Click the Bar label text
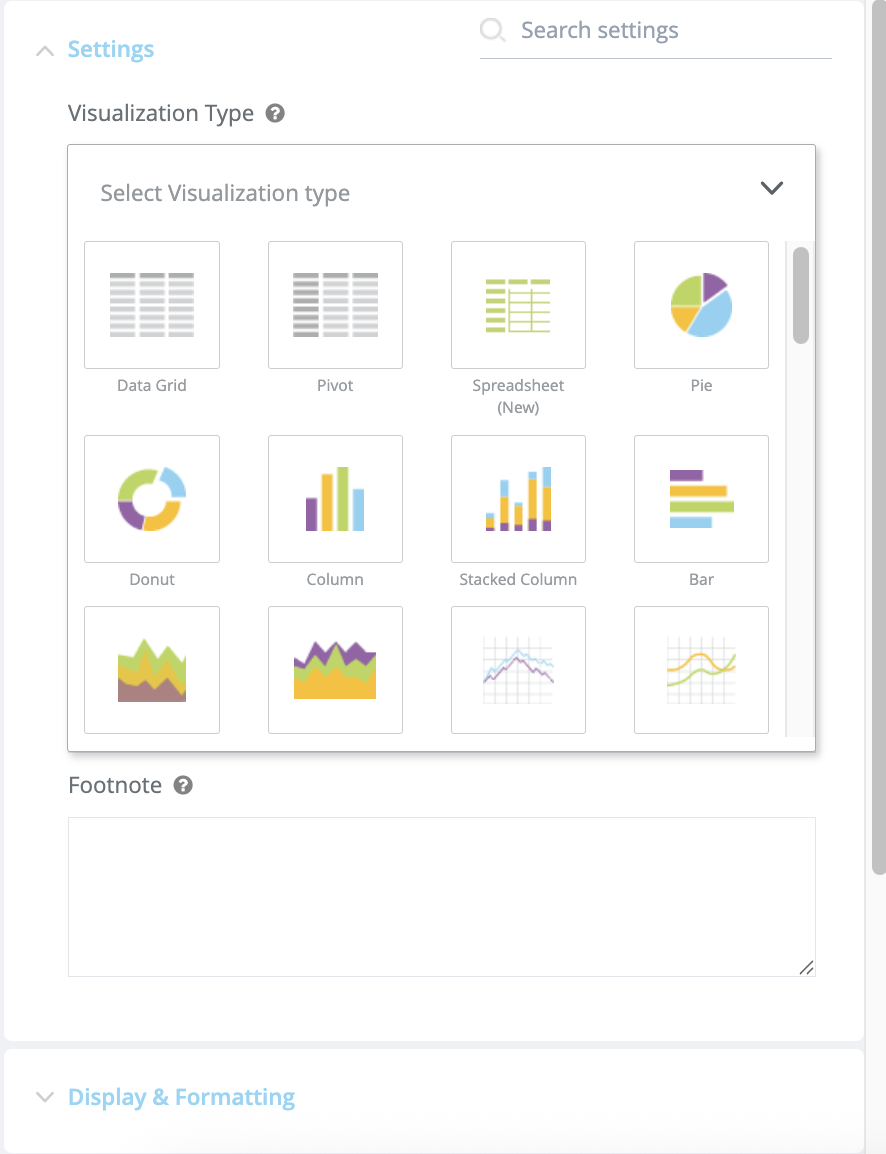Image resolution: width=886 pixels, height=1154 pixels. click(x=701, y=580)
